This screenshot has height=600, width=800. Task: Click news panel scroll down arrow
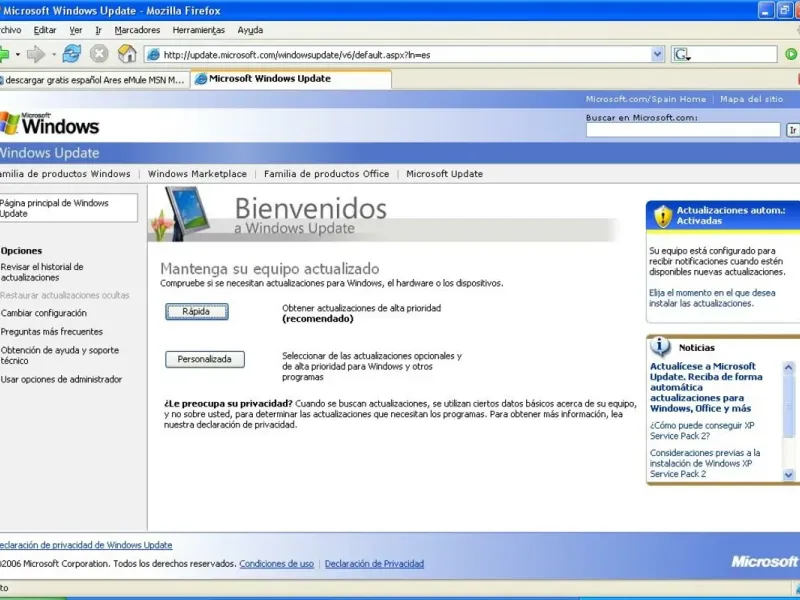[x=789, y=474]
